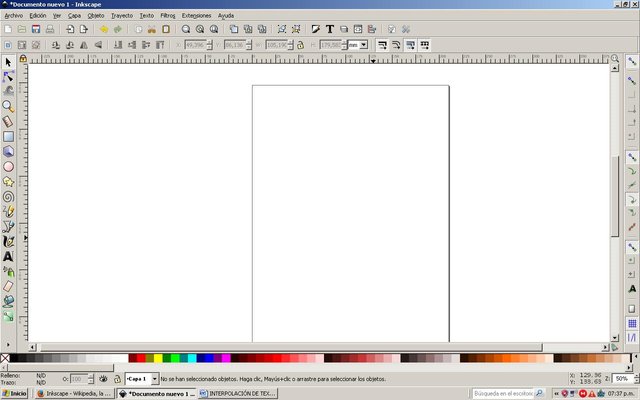Select the Ellipse circle tool
The width and height of the screenshot is (640, 400).
click(x=8, y=167)
